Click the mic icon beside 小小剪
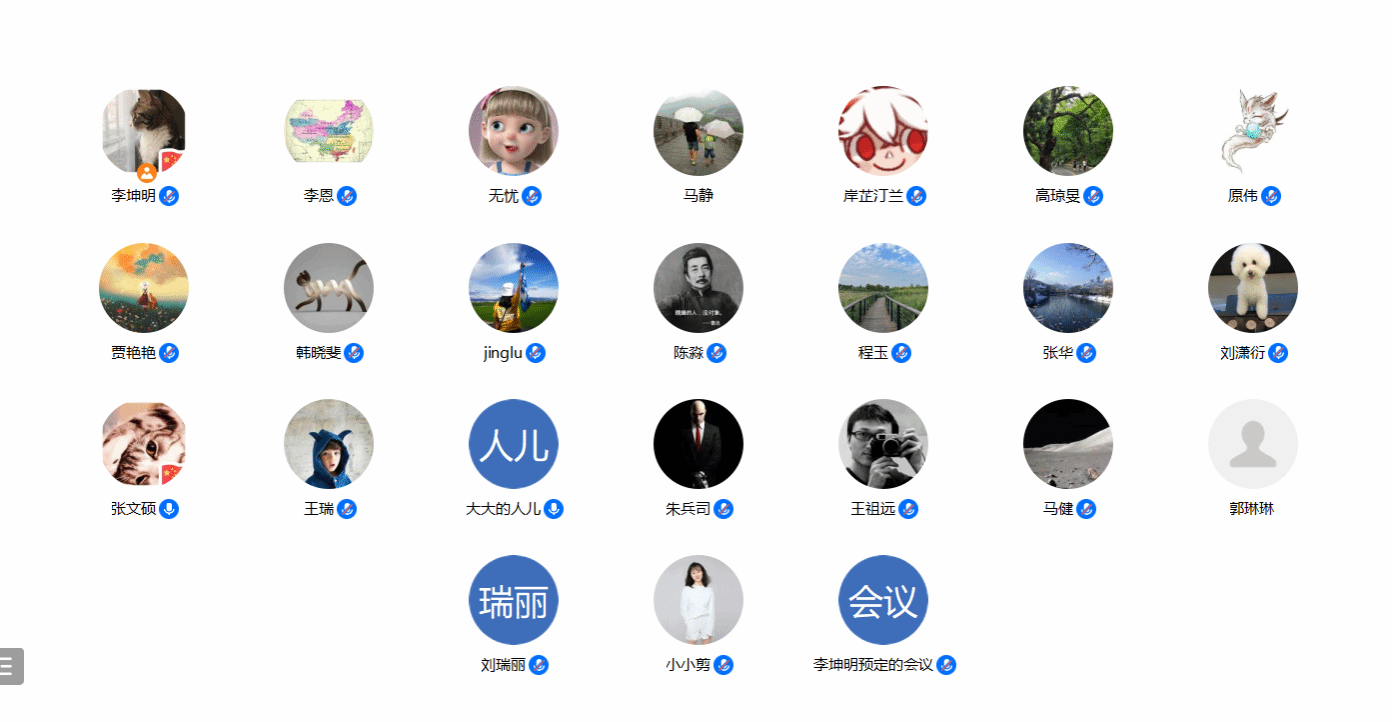 point(724,665)
